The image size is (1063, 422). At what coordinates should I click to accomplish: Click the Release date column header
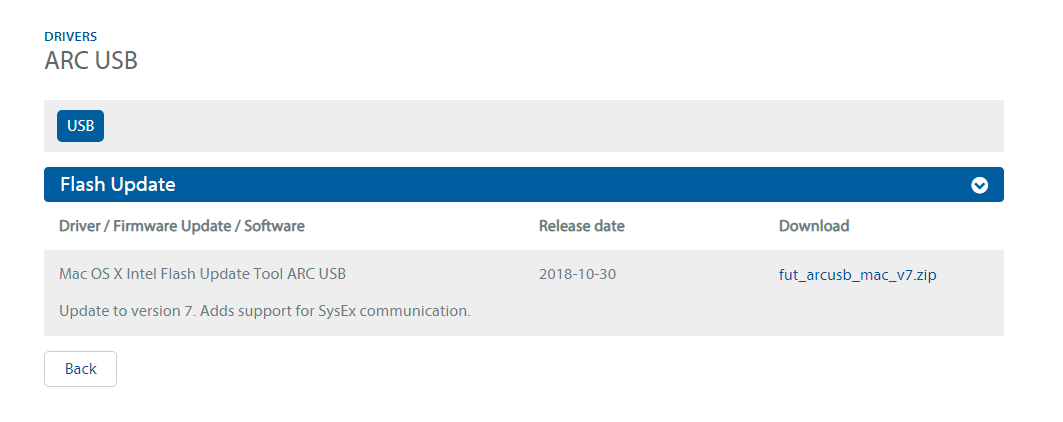click(x=581, y=226)
